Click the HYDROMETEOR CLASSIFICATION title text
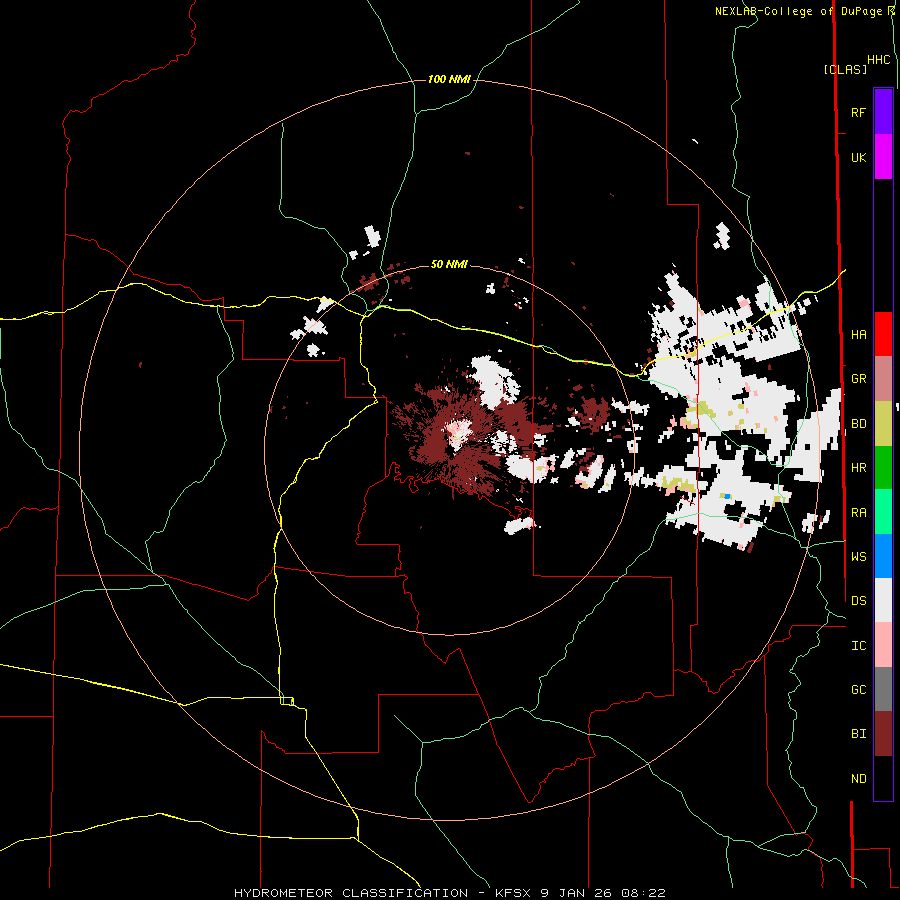 click(351, 893)
